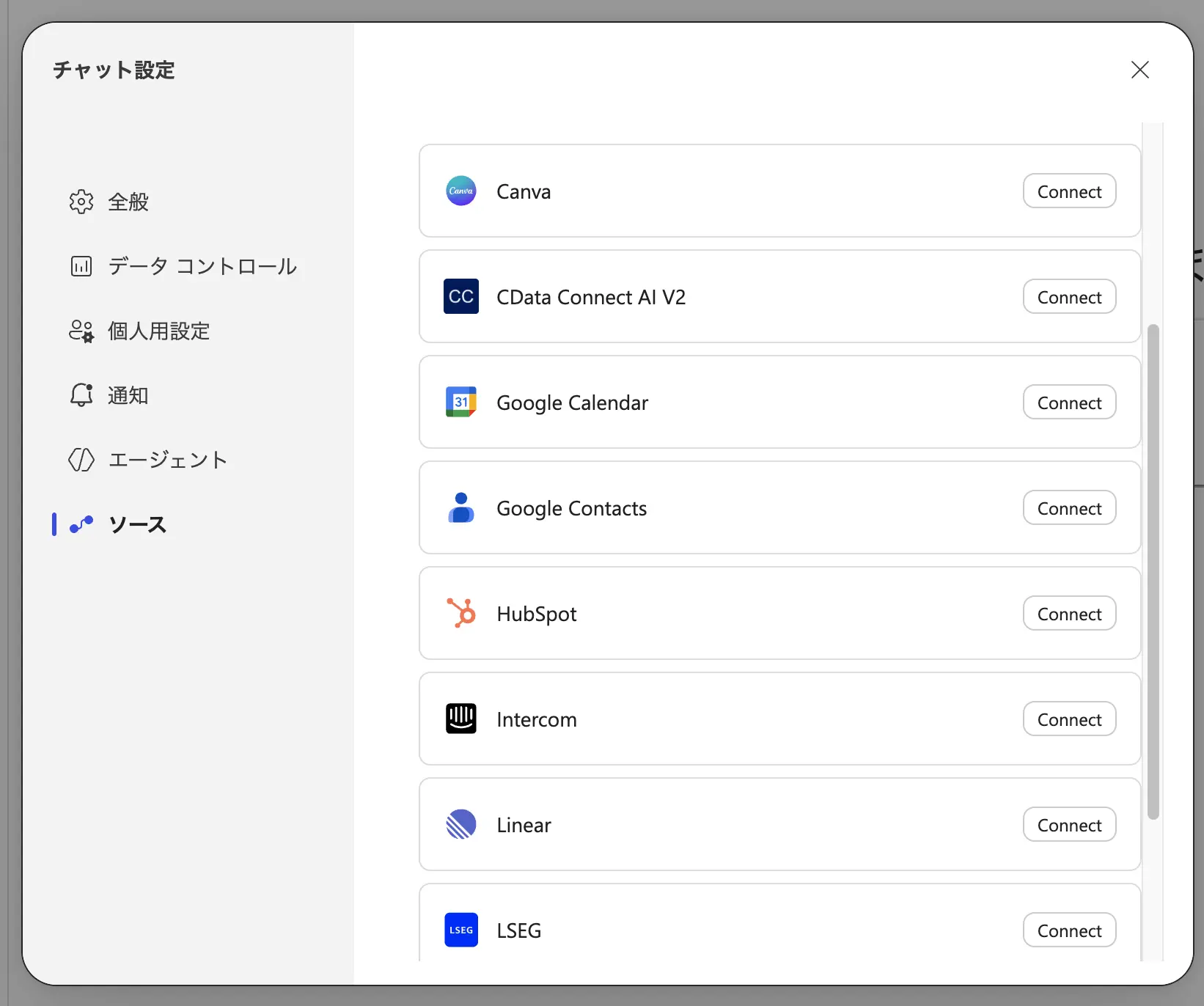Connect the LSEG source
This screenshot has height=1006, width=1204.
tap(1069, 930)
